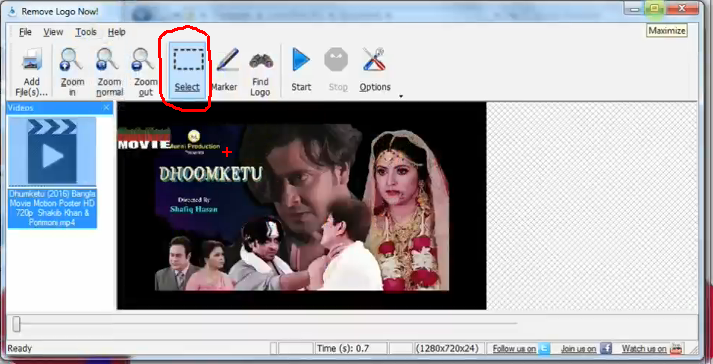The image size is (713, 364).
Task: Click the Ready status text
Action: [20, 349]
